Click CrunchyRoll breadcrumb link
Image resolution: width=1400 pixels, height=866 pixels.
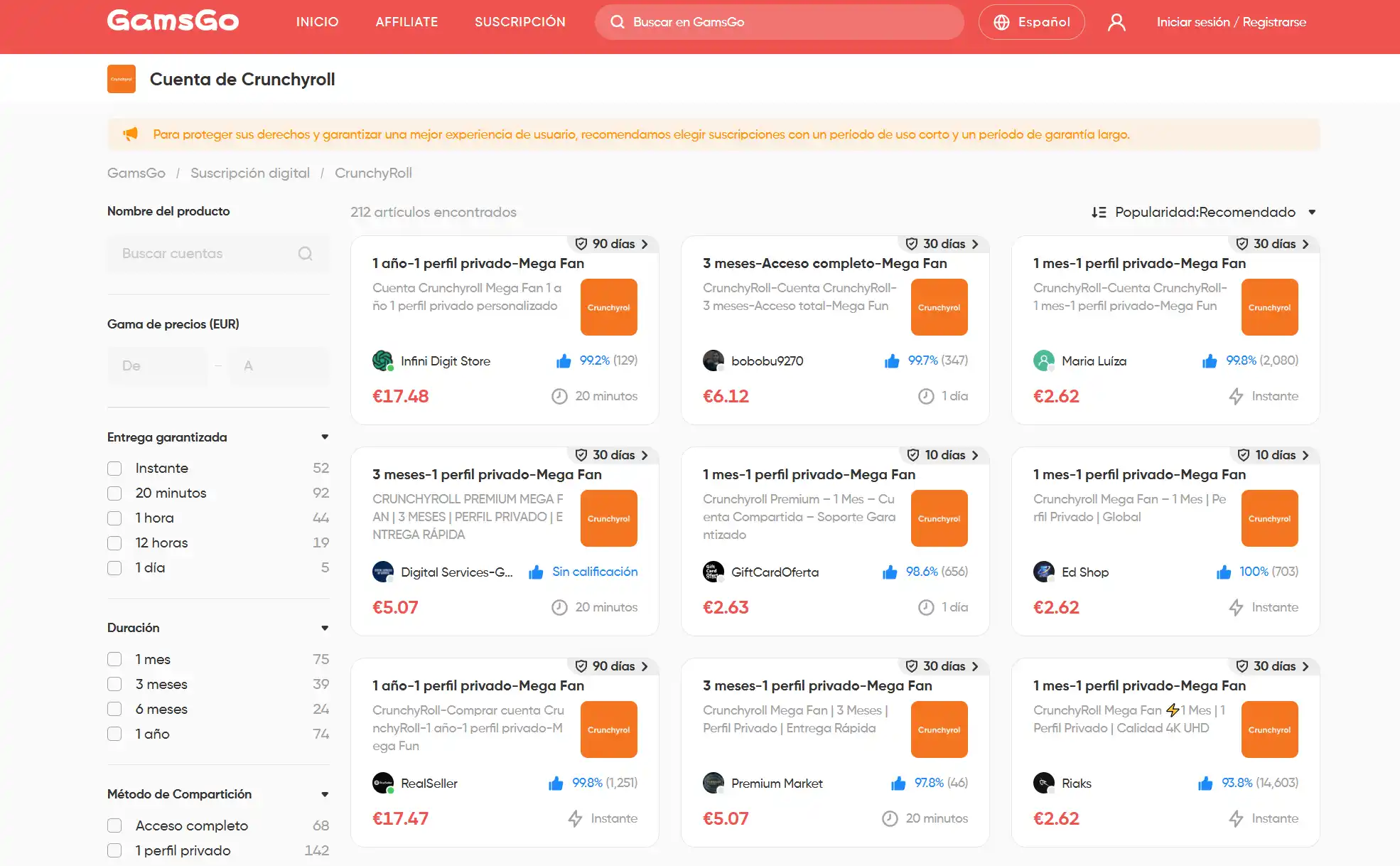point(373,173)
